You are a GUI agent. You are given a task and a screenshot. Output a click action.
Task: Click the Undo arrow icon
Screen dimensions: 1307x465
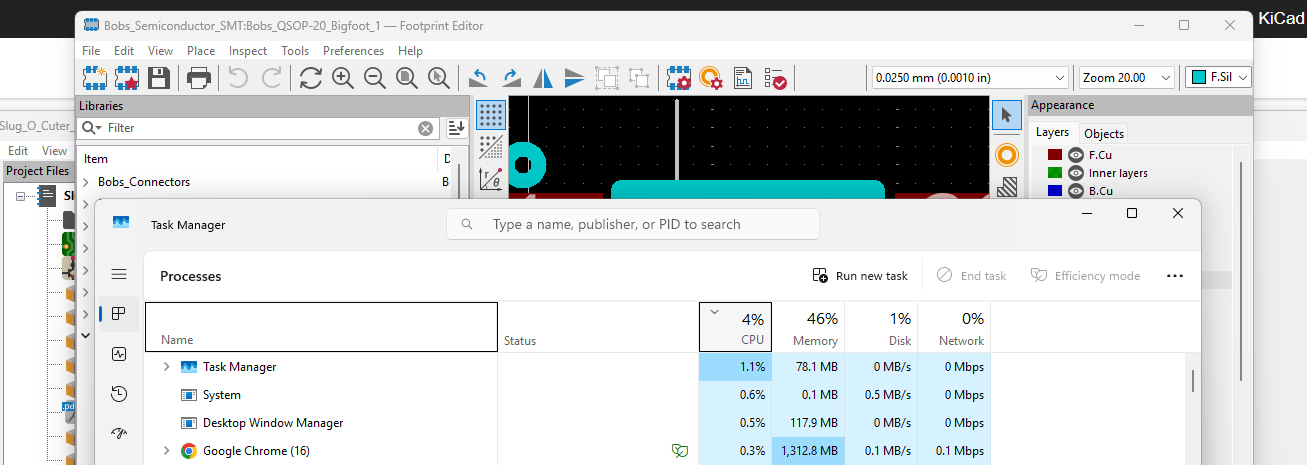tap(238, 77)
